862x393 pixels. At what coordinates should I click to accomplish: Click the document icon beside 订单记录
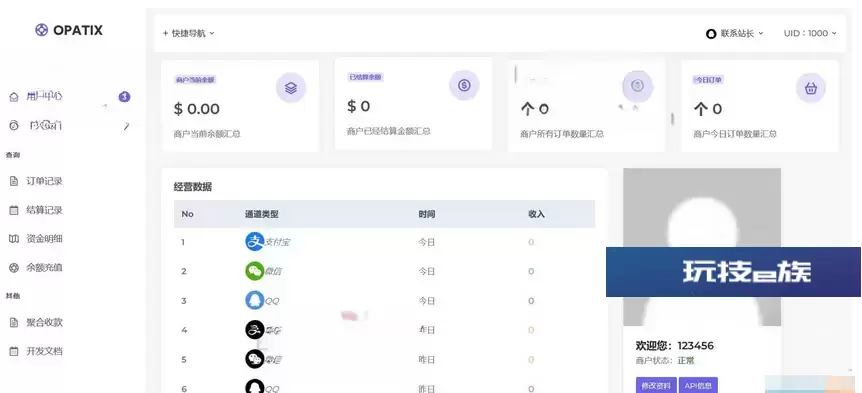tap(14, 181)
